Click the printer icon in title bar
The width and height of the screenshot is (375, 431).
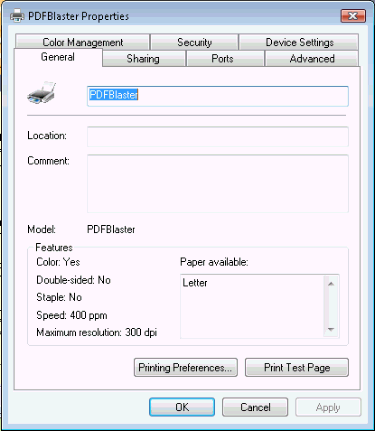pos(17,15)
